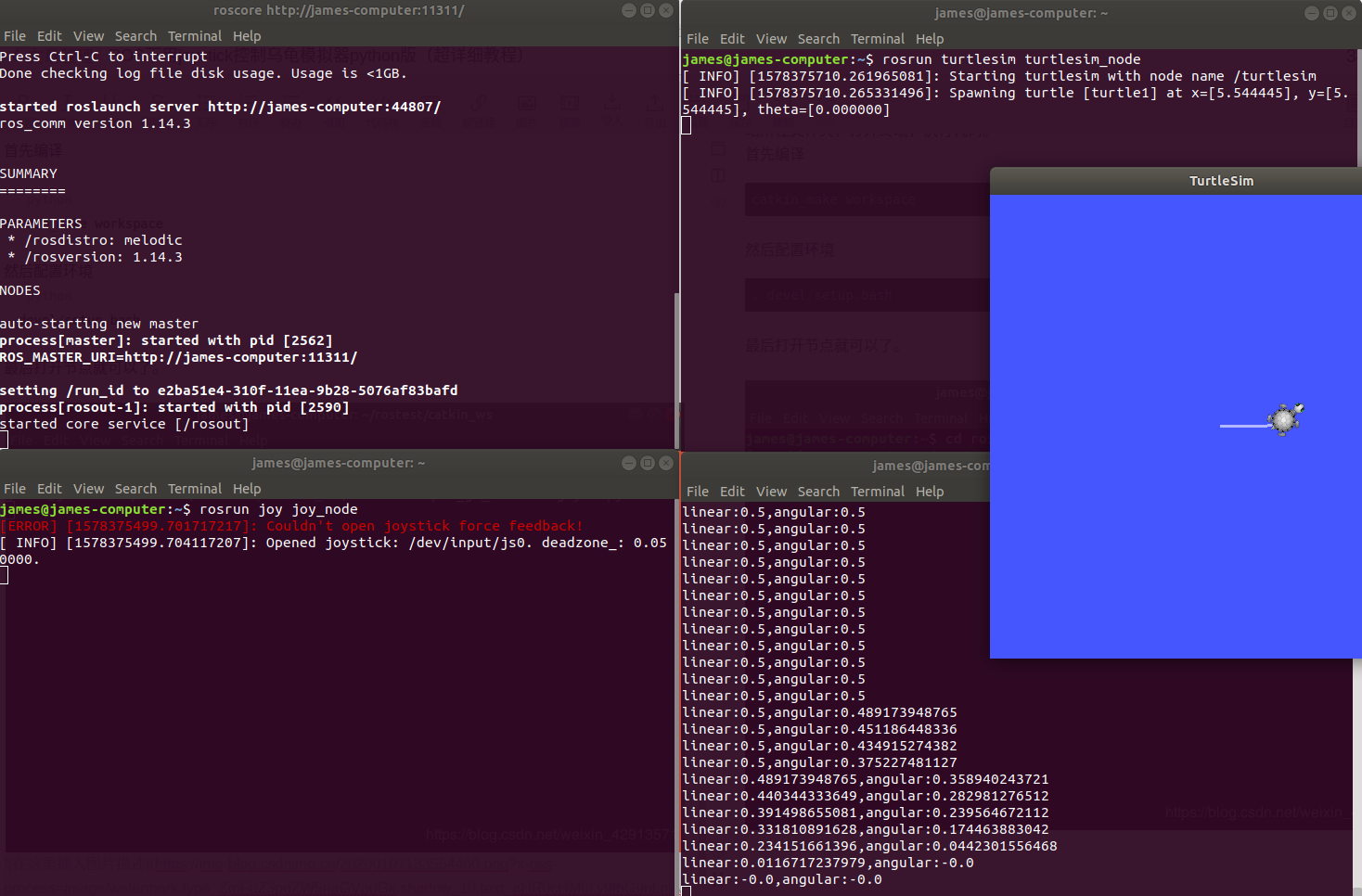Open View menu in joy_node terminal

pos(88,489)
